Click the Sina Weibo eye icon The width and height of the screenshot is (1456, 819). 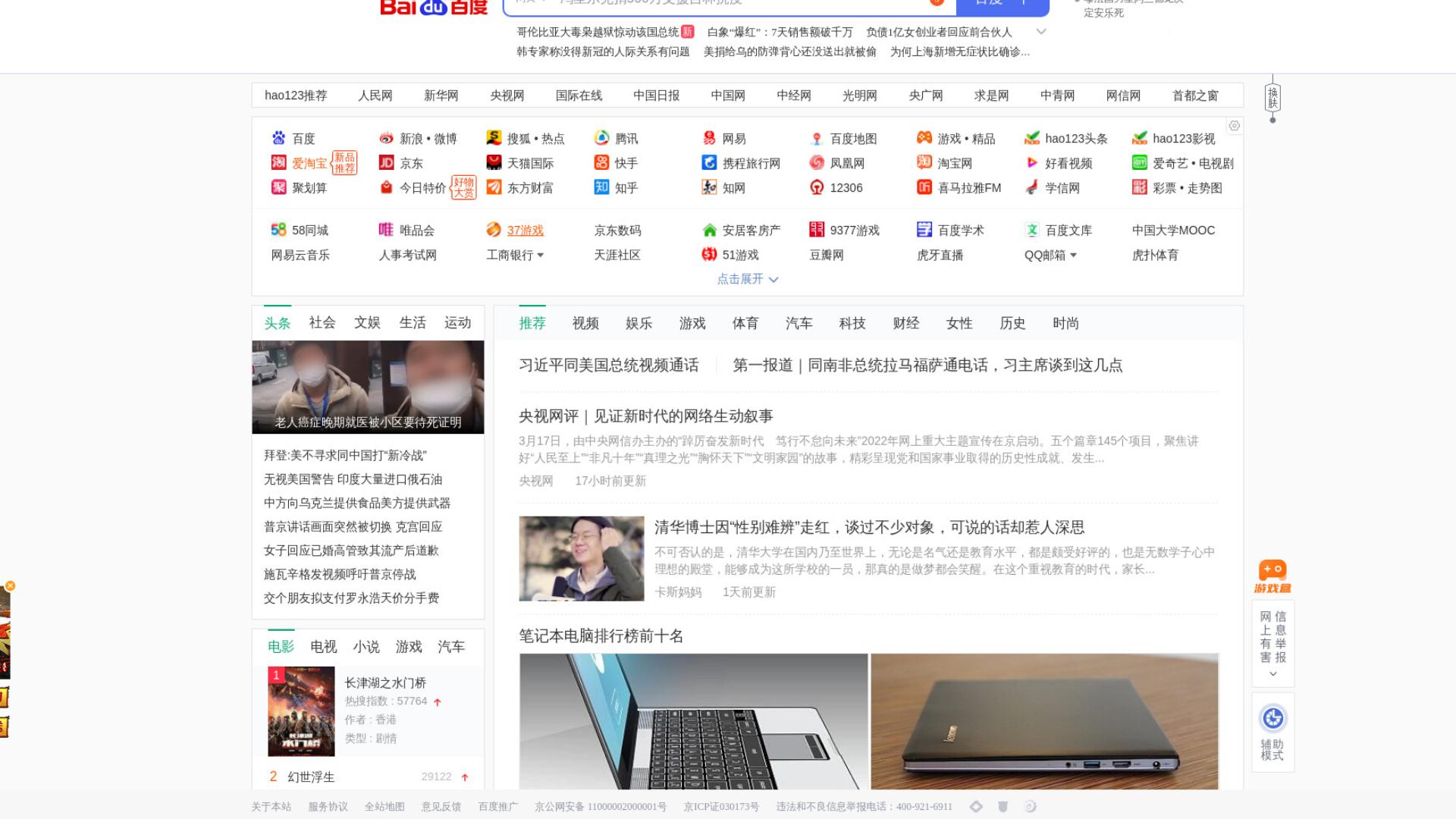pos(386,138)
